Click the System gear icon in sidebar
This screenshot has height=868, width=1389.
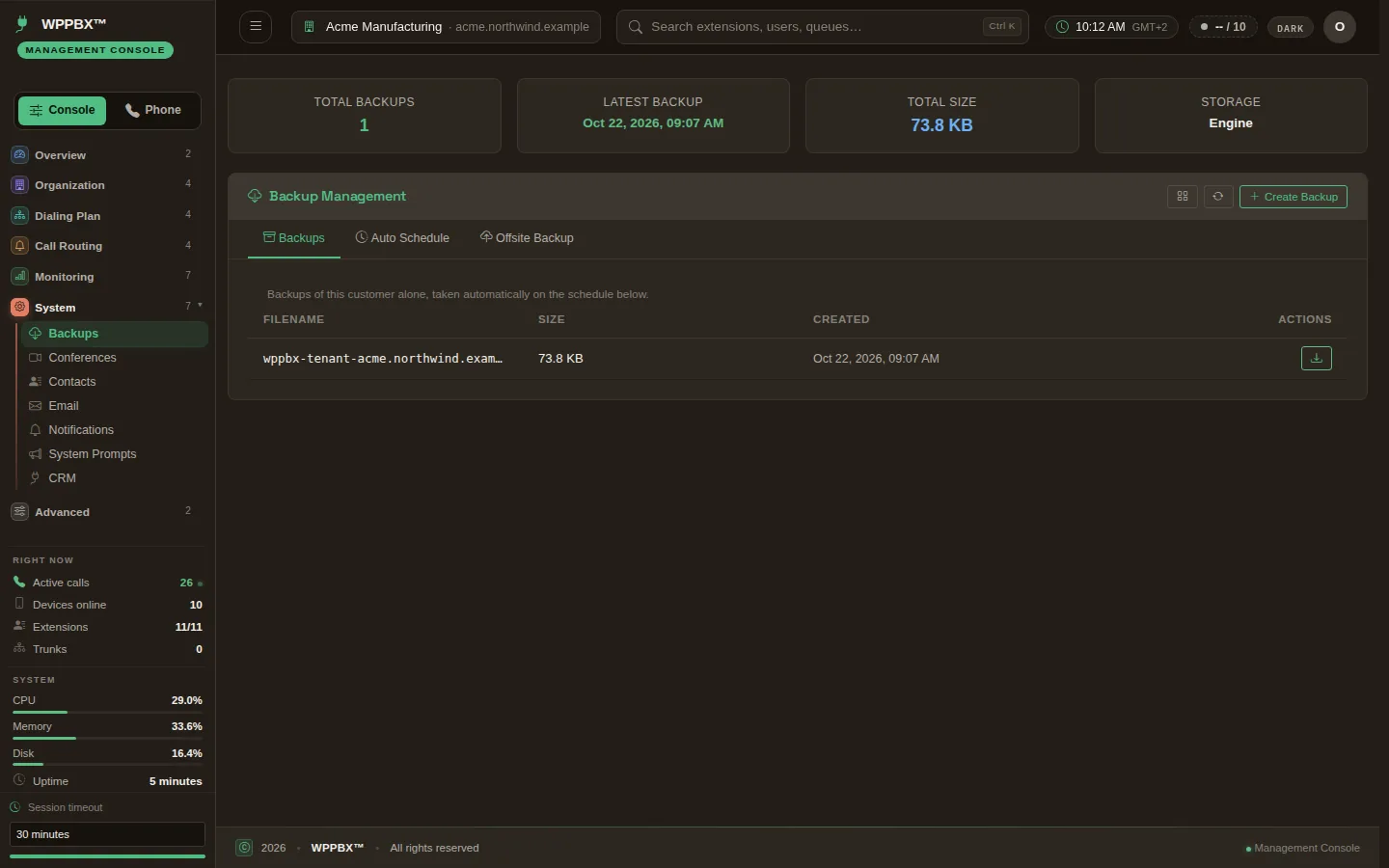[19, 308]
